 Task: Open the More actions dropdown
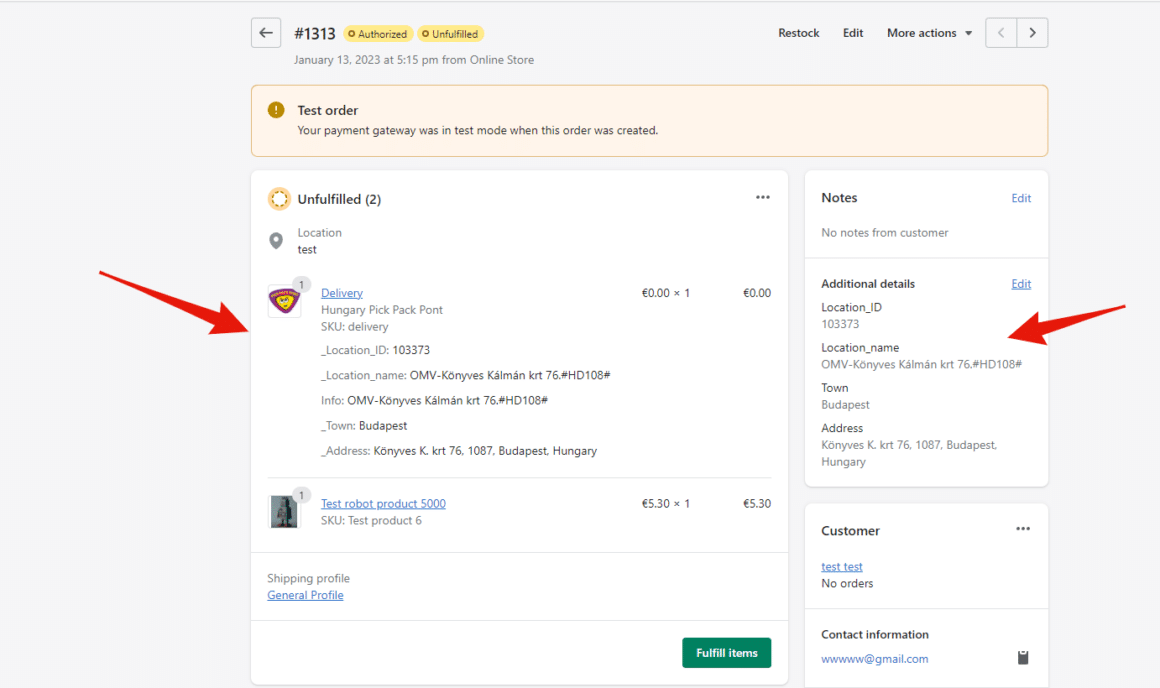click(x=928, y=32)
